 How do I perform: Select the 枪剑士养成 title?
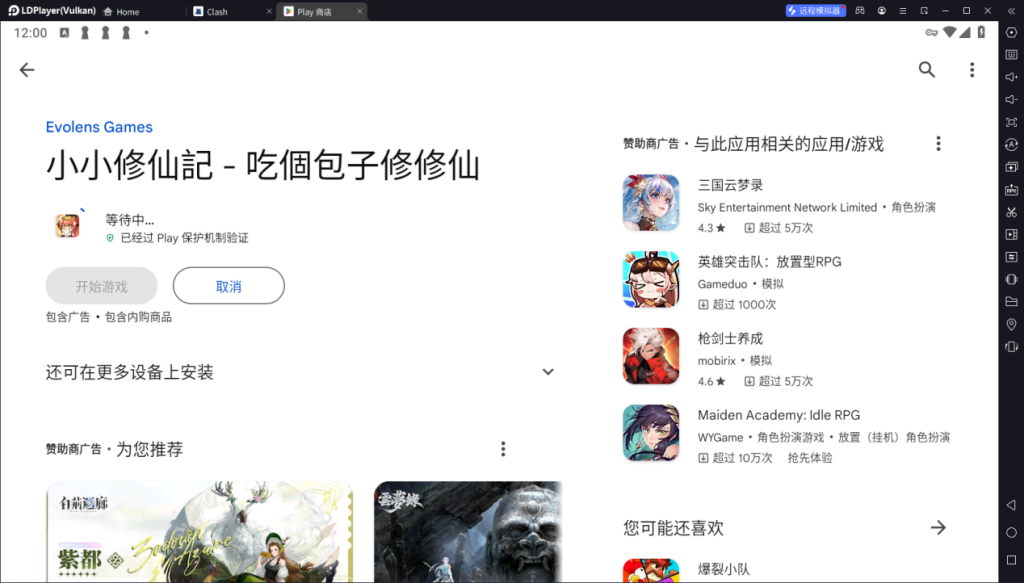[730, 339]
